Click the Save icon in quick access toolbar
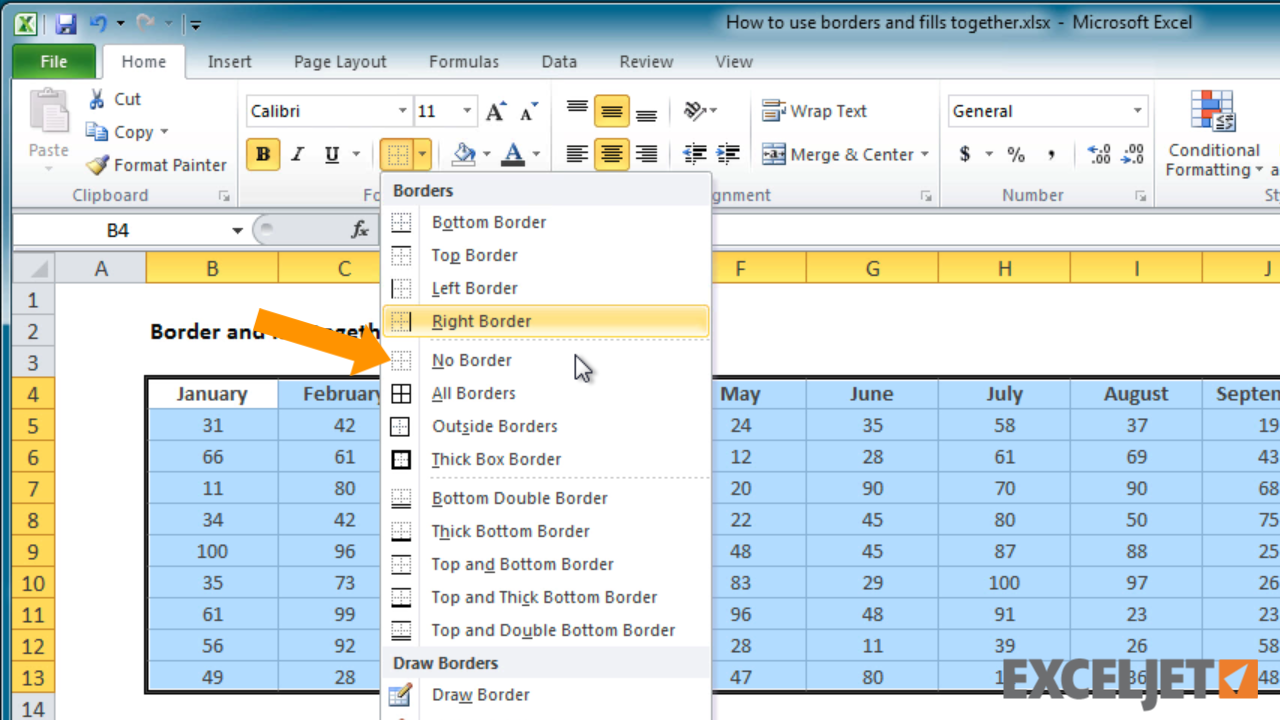Screen dimensions: 1280x720 pos(66,23)
